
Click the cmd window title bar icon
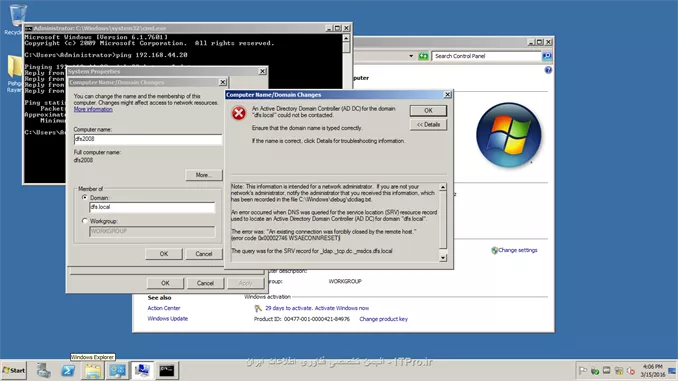tap(29, 28)
